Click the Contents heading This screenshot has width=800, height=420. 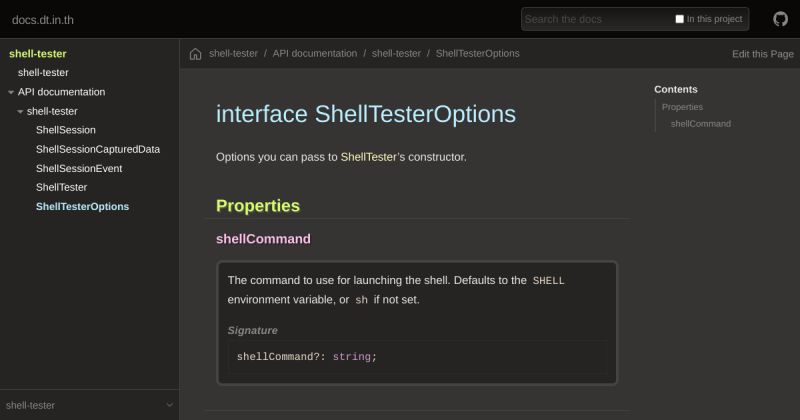[676, 89]
